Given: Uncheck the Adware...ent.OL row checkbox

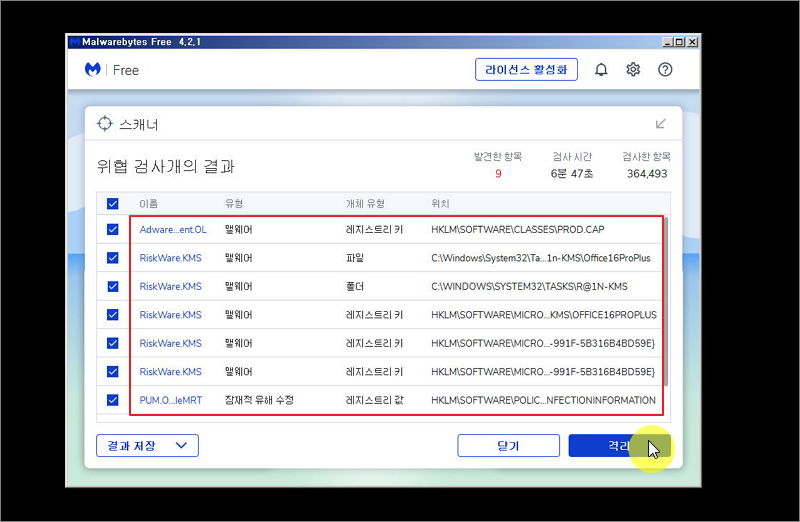Looking at the screenshot, I should pos(113,230).
